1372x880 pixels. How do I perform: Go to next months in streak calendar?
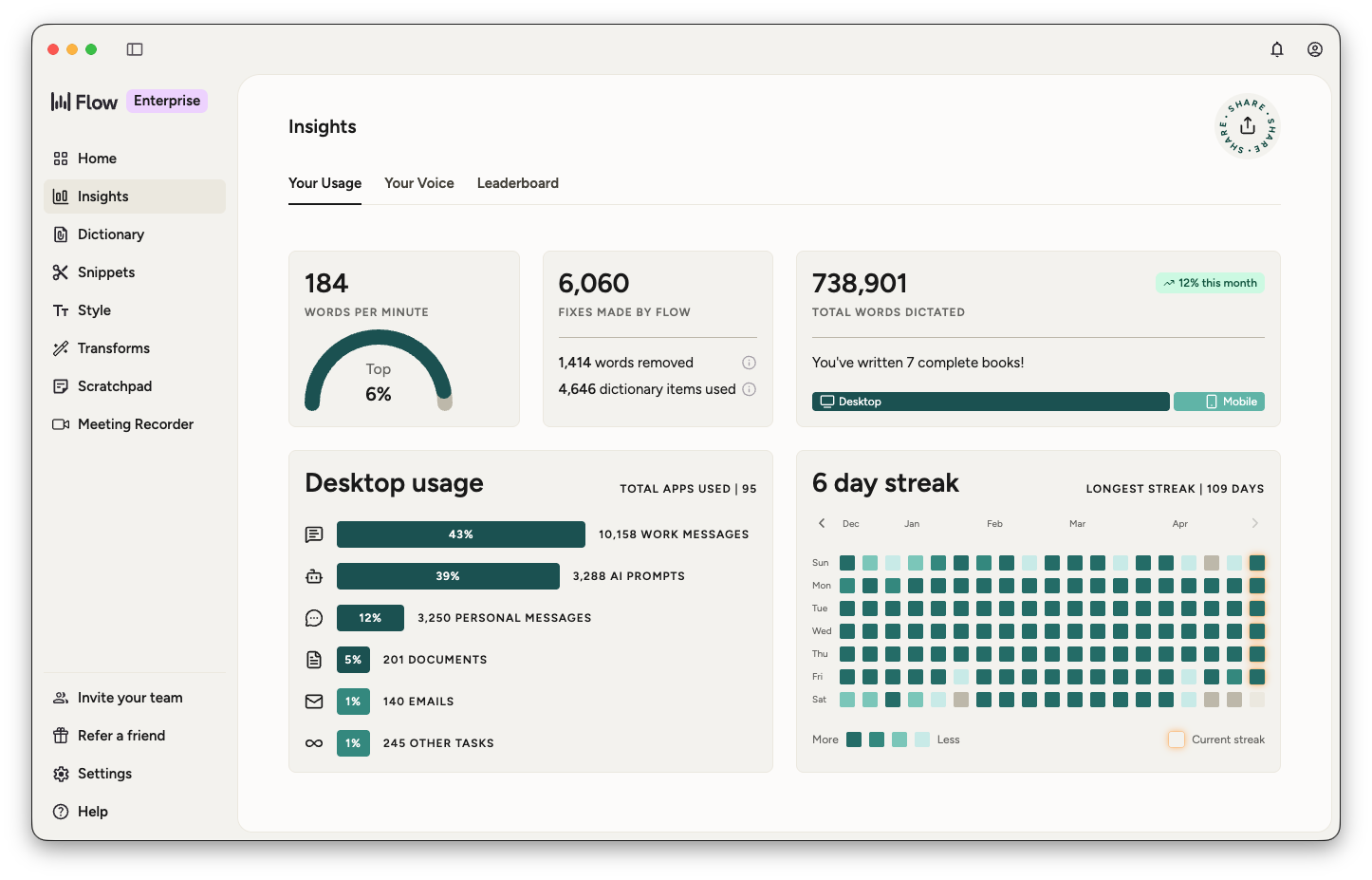tap(1254, 523)
